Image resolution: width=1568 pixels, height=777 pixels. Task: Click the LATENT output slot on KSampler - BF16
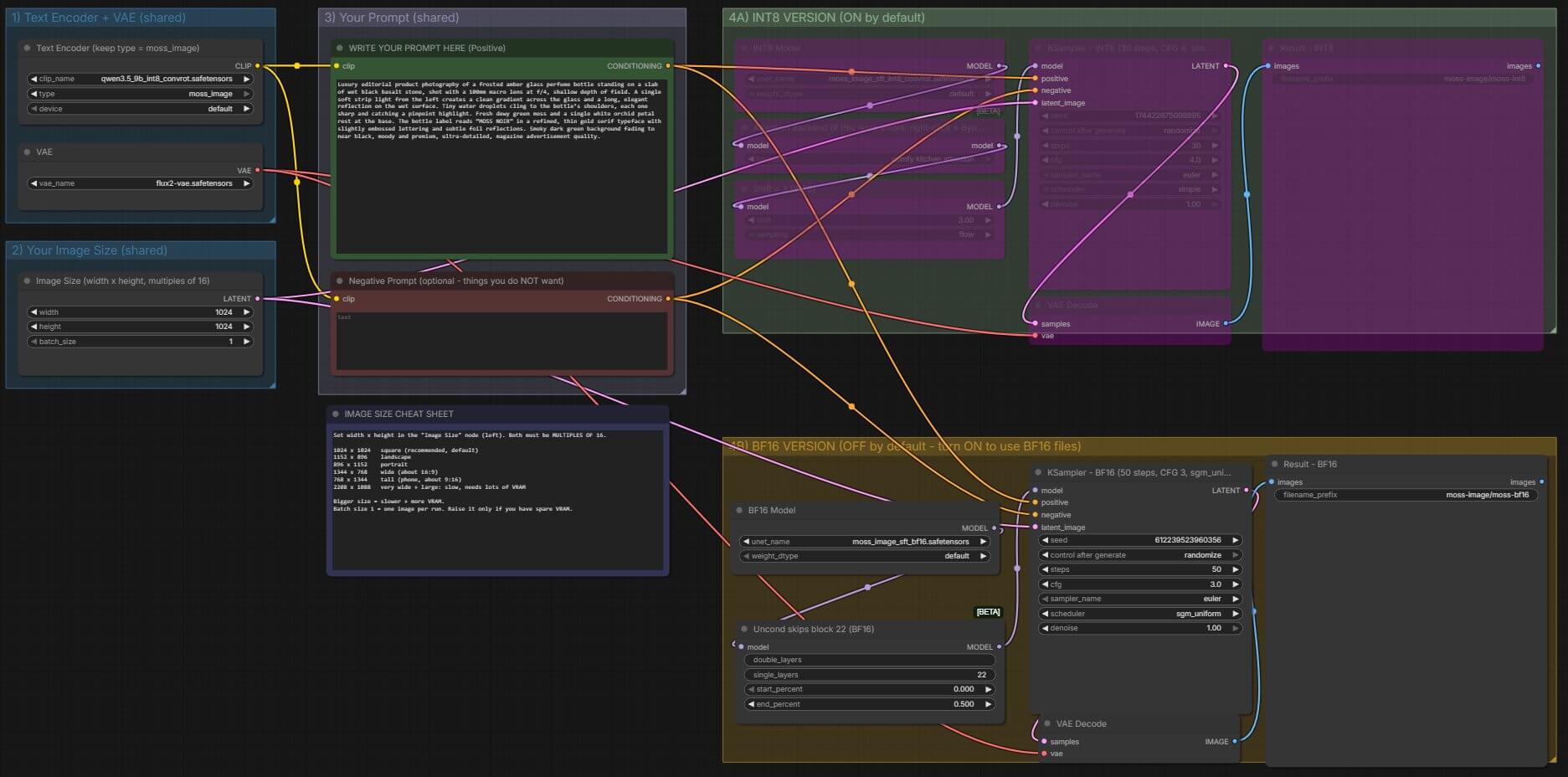pos(1247,490)
